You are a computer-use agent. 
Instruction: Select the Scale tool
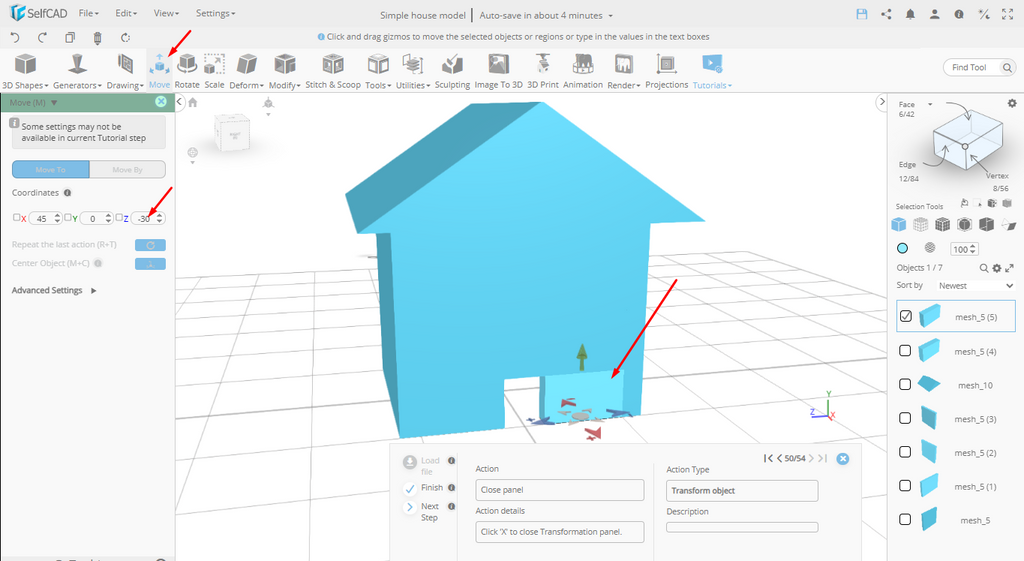click(x=214, y=71)
